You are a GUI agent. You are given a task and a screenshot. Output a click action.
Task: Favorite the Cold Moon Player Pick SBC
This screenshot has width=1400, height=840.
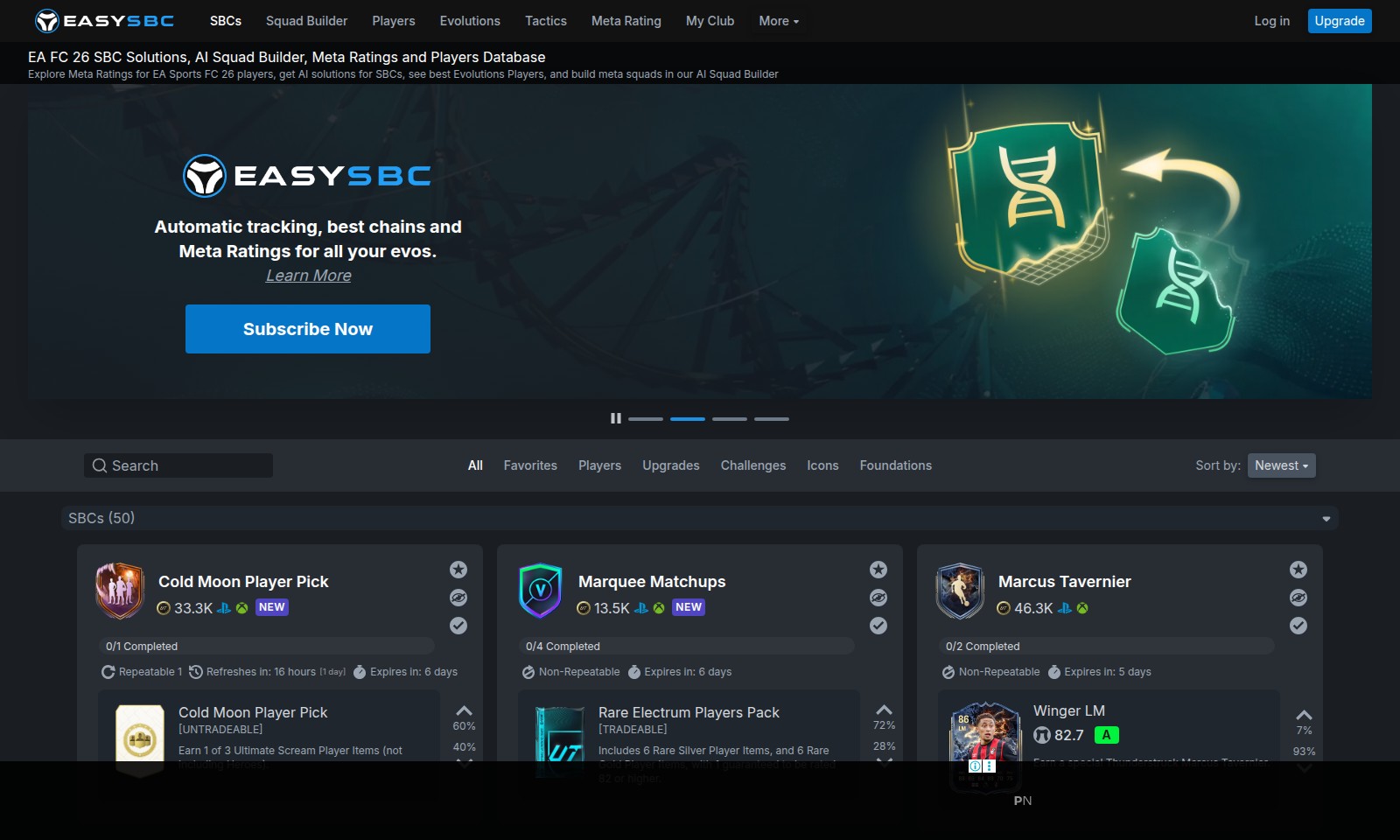coord(458,570)
